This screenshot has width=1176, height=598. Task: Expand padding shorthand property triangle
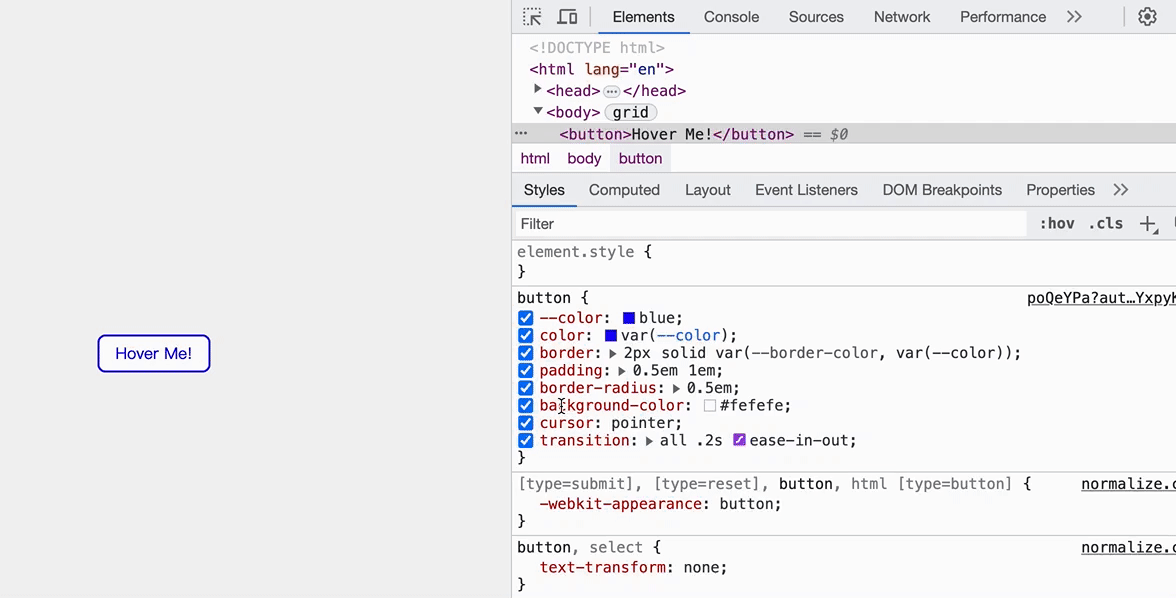pos(622,371)
